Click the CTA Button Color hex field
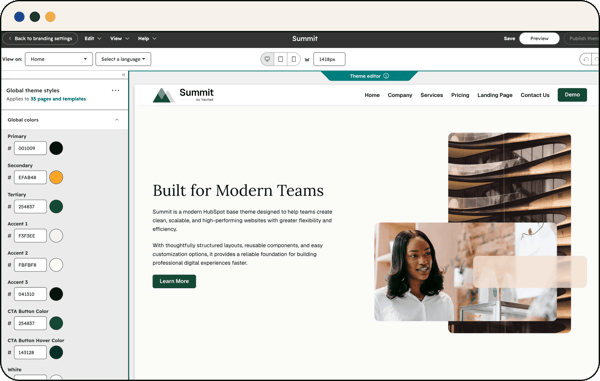This screenshot has height=381, width=600. click(30, 323)
